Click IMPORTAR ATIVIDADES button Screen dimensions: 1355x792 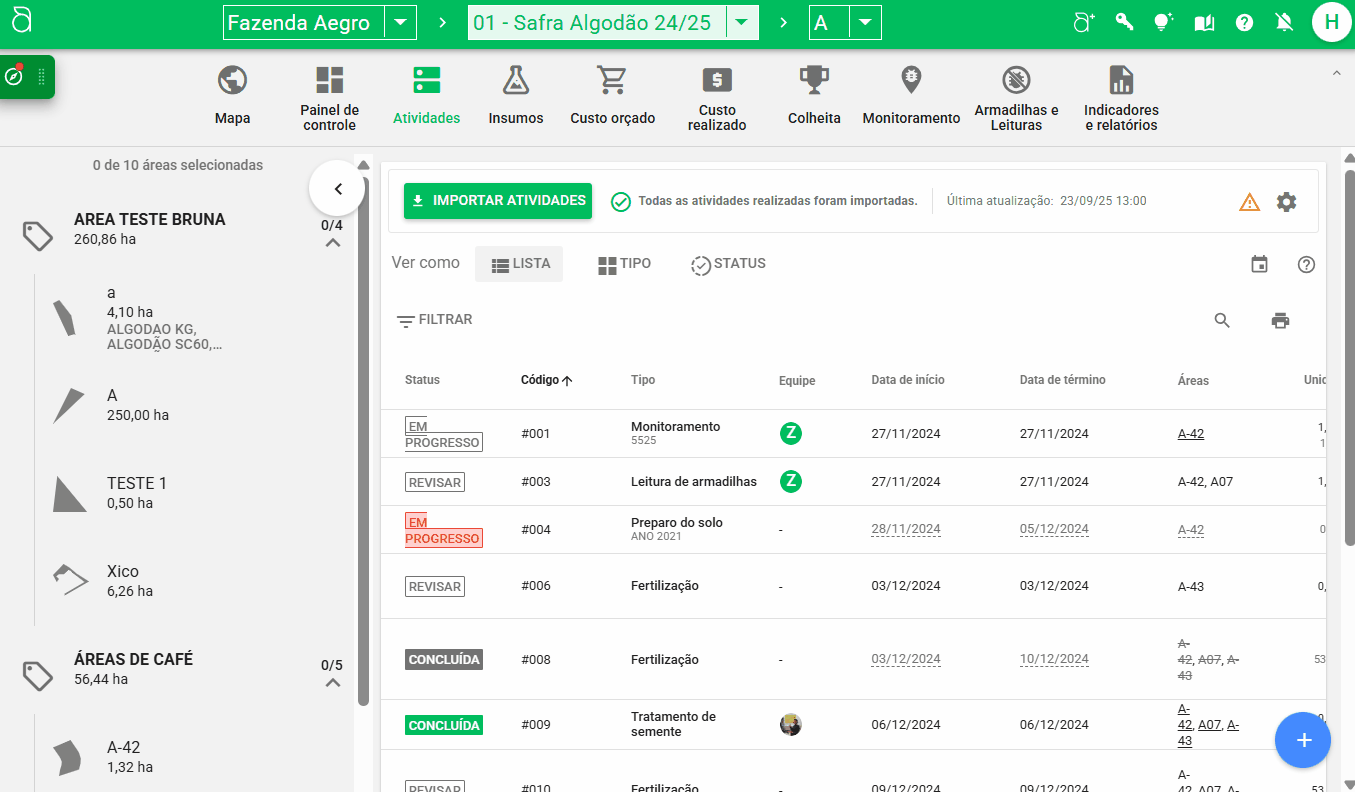pyautogui.click(x=498, y=201)
